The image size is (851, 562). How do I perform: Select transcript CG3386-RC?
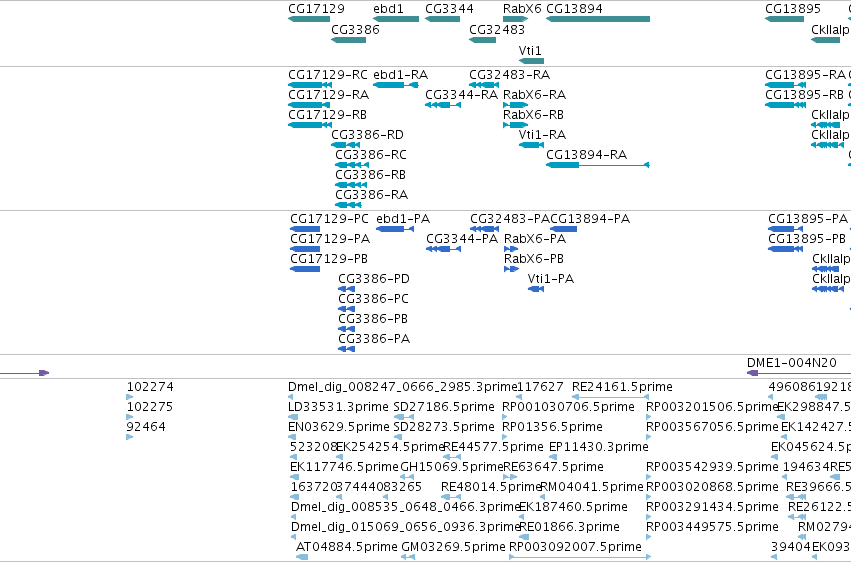352,165
